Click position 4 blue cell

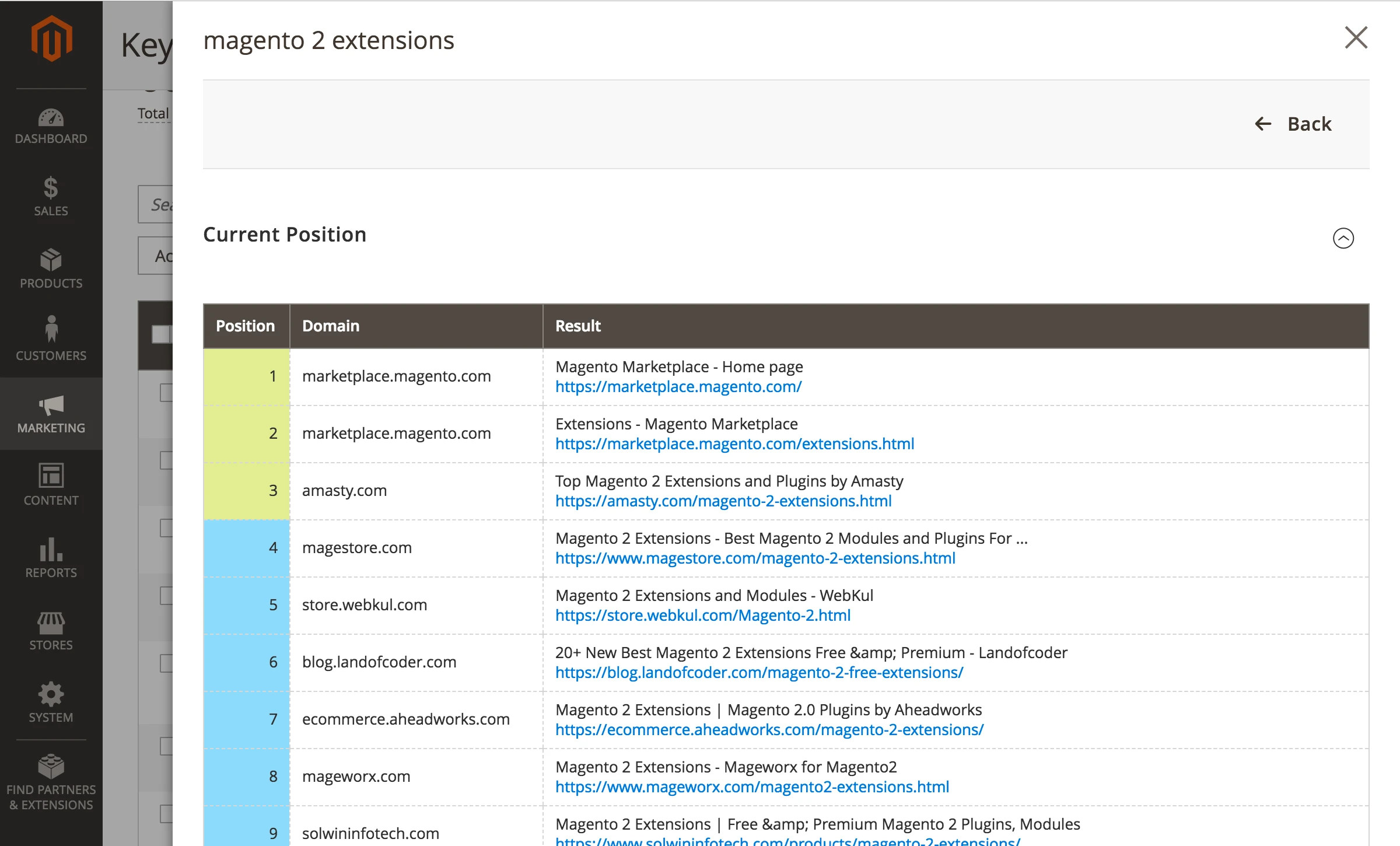[x=246, y=548]
